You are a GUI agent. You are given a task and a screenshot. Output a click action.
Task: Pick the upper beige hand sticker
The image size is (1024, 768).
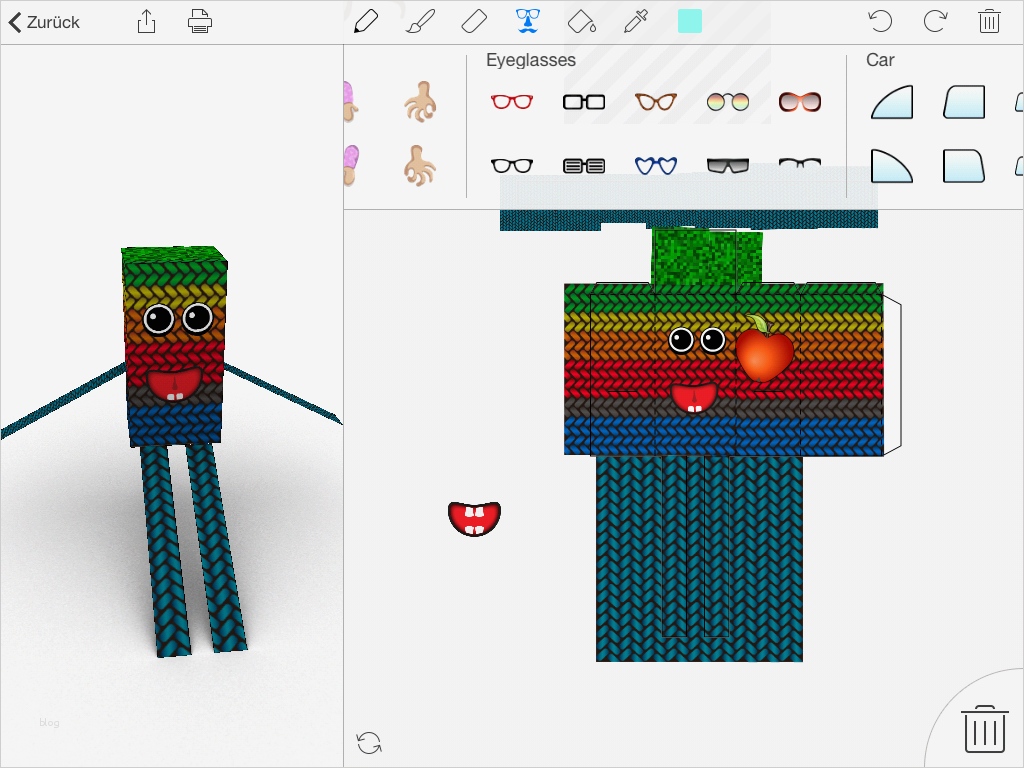point(420,102)
